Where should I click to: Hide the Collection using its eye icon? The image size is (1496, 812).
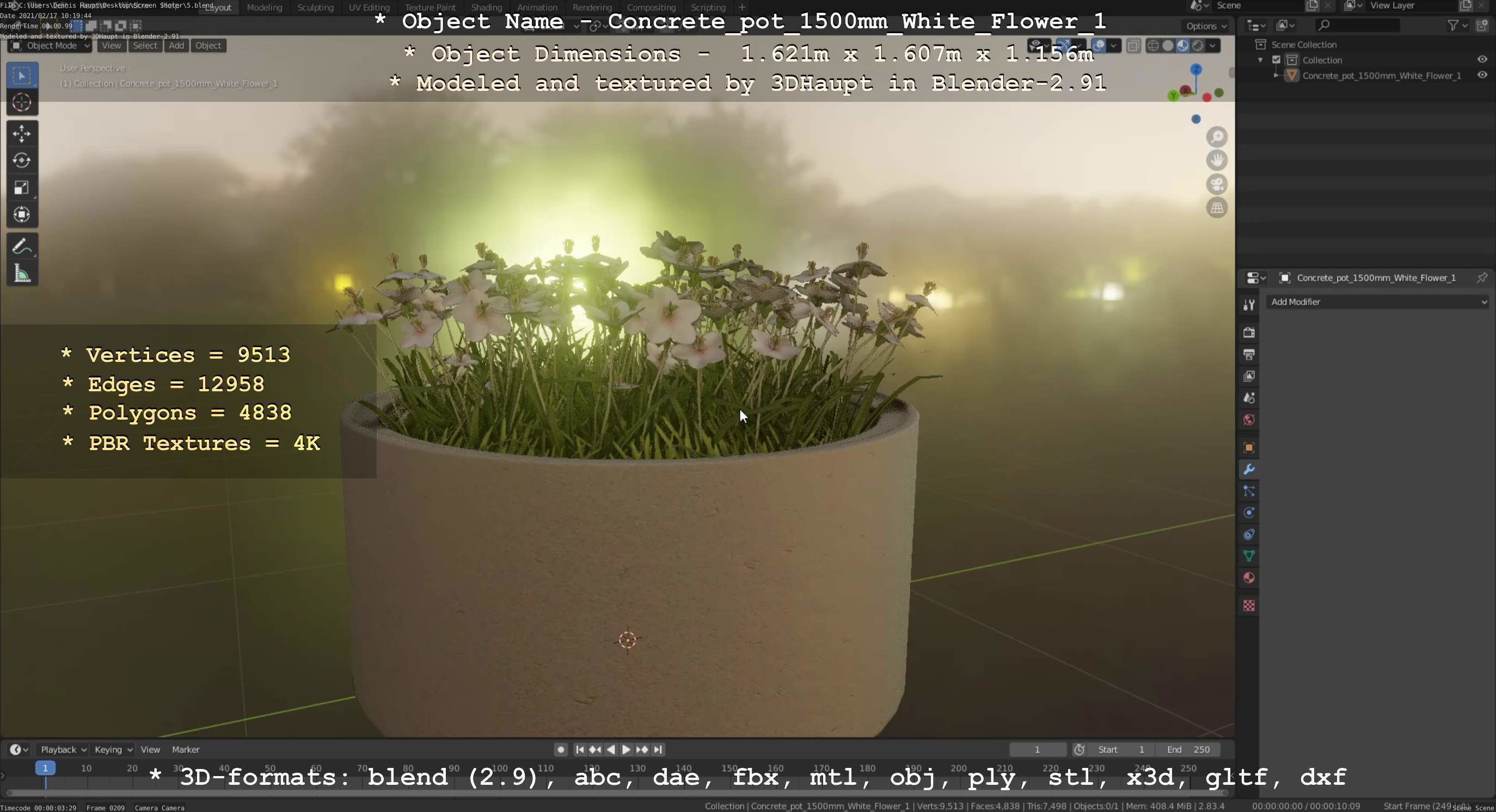1482,60
